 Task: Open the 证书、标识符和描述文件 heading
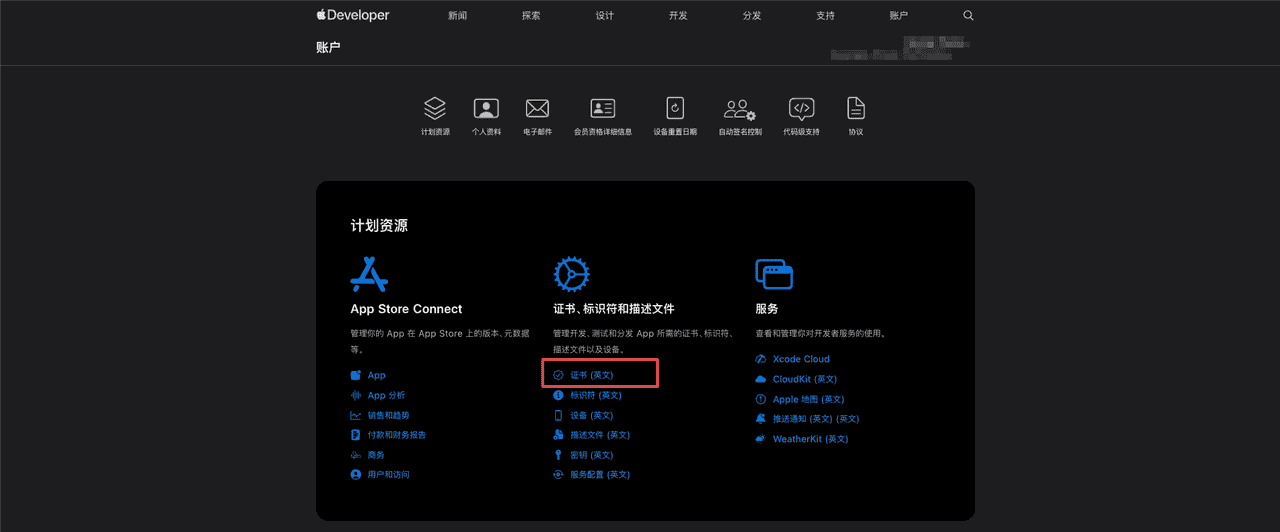614,309
